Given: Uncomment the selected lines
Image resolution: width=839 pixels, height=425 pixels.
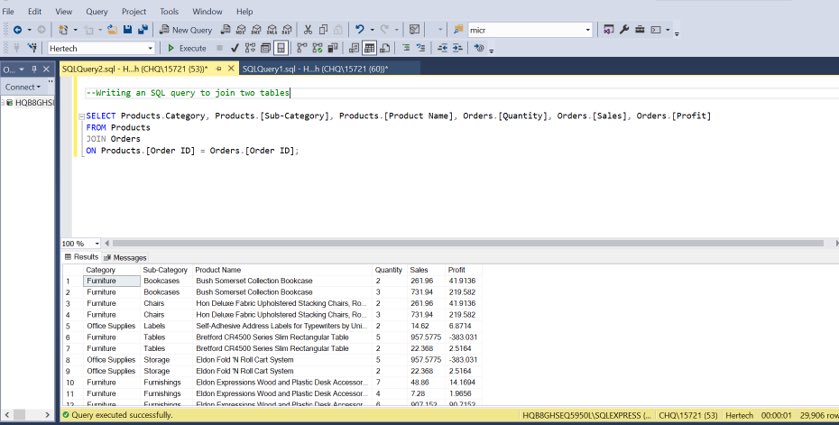Looking at the screenshot, I should point(421,48).
